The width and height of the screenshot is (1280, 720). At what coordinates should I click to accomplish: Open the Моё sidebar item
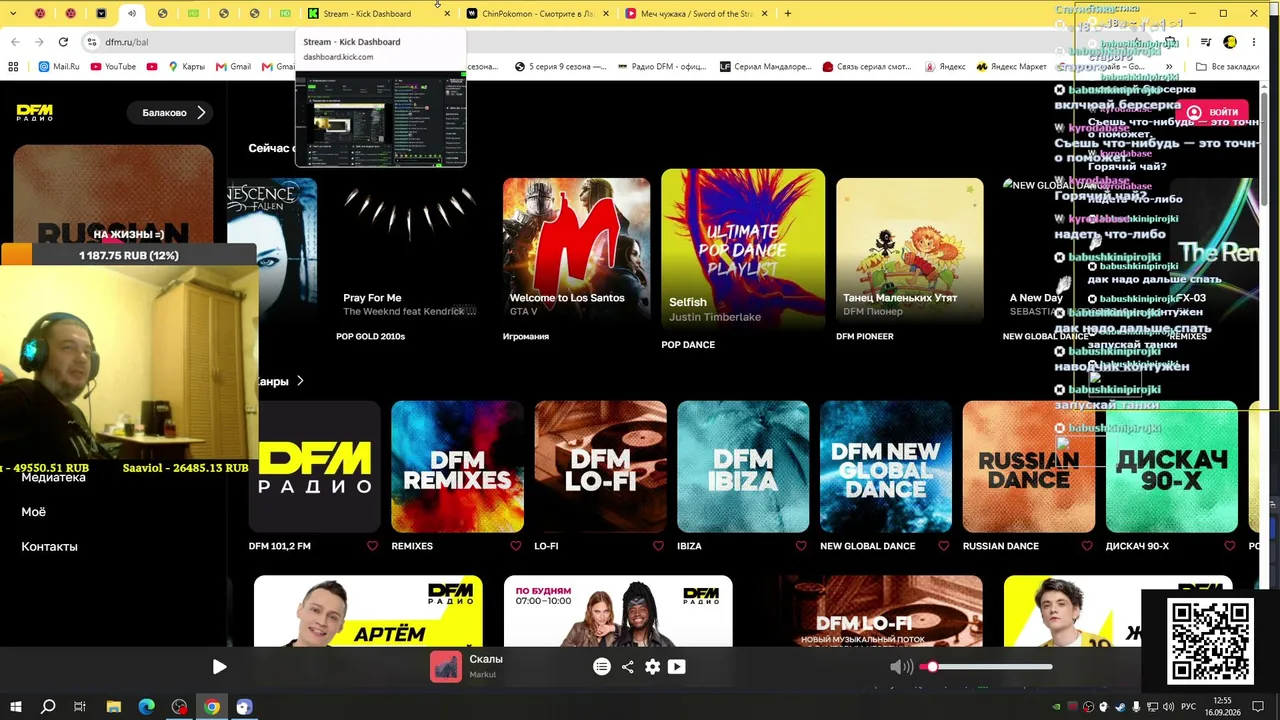click(x=34, y=512)
